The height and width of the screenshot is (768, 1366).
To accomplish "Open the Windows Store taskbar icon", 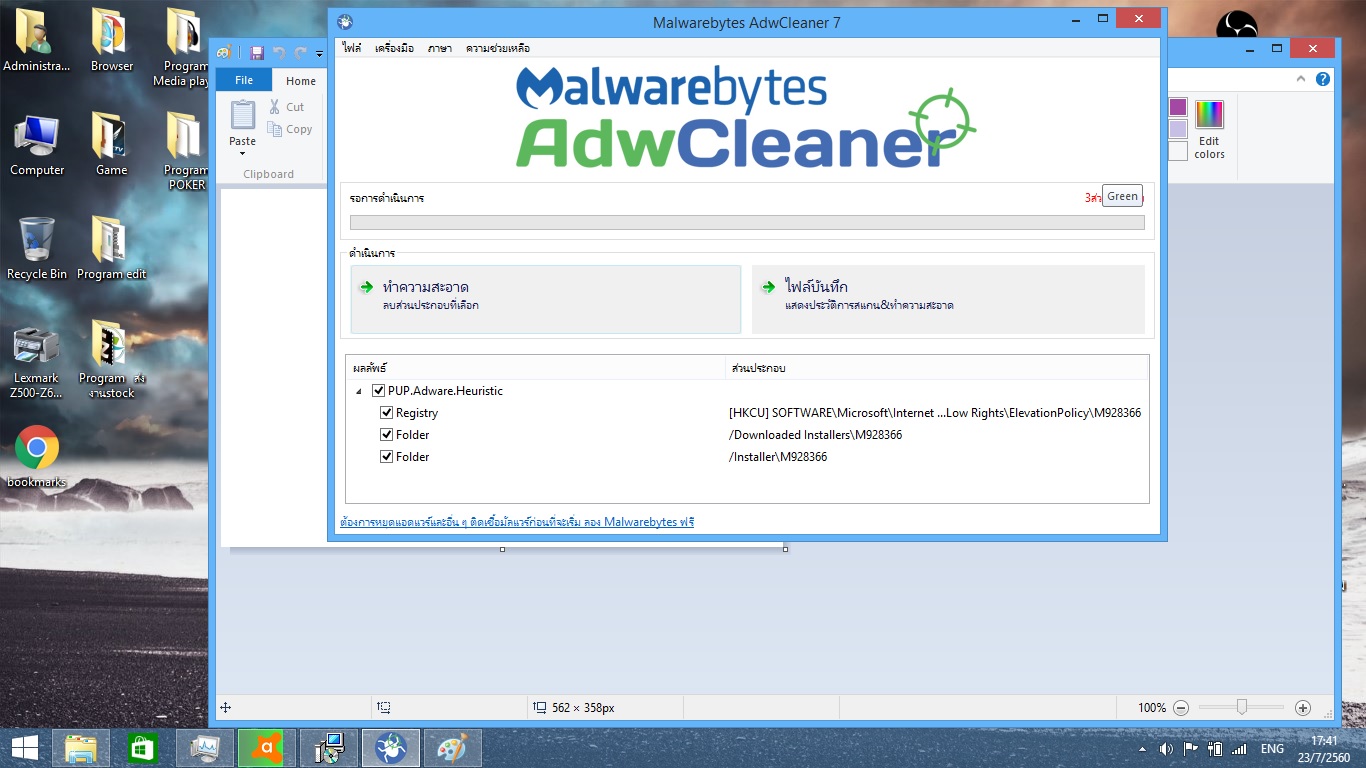I will [x=143, y=747].
